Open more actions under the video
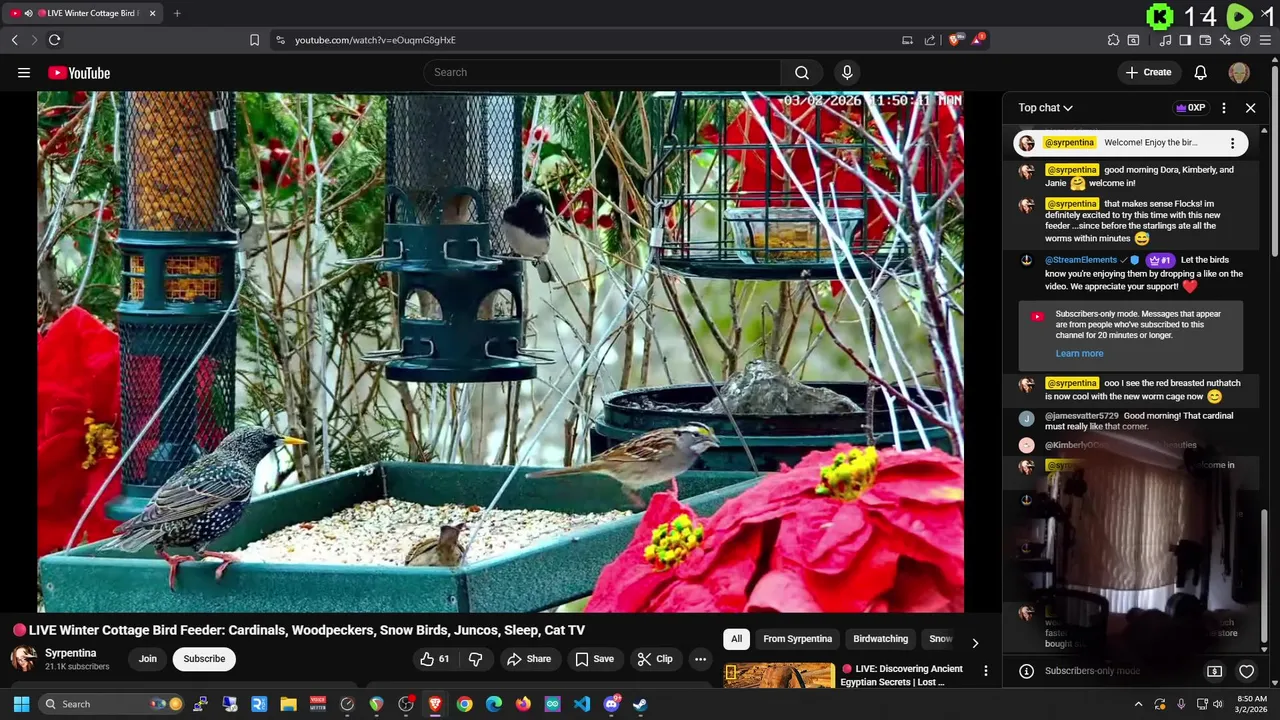 click(700, 659)
